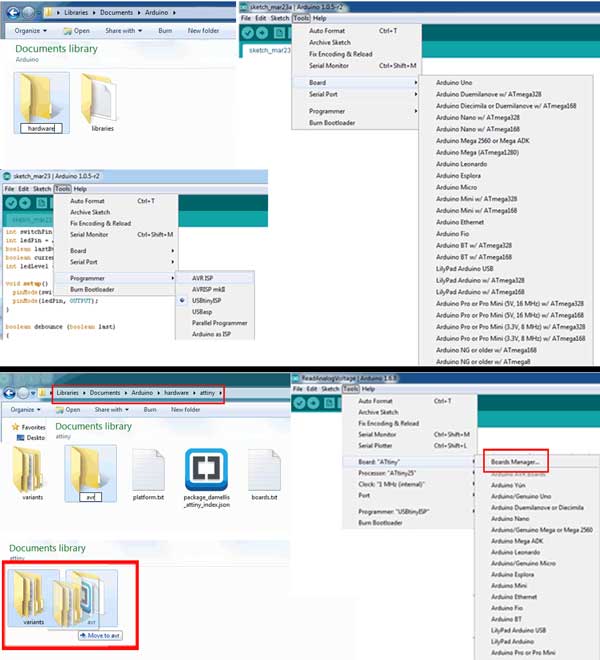Select Arduino as ISP programmer
This screenshot has height=660, width=600.
(215, 334)
